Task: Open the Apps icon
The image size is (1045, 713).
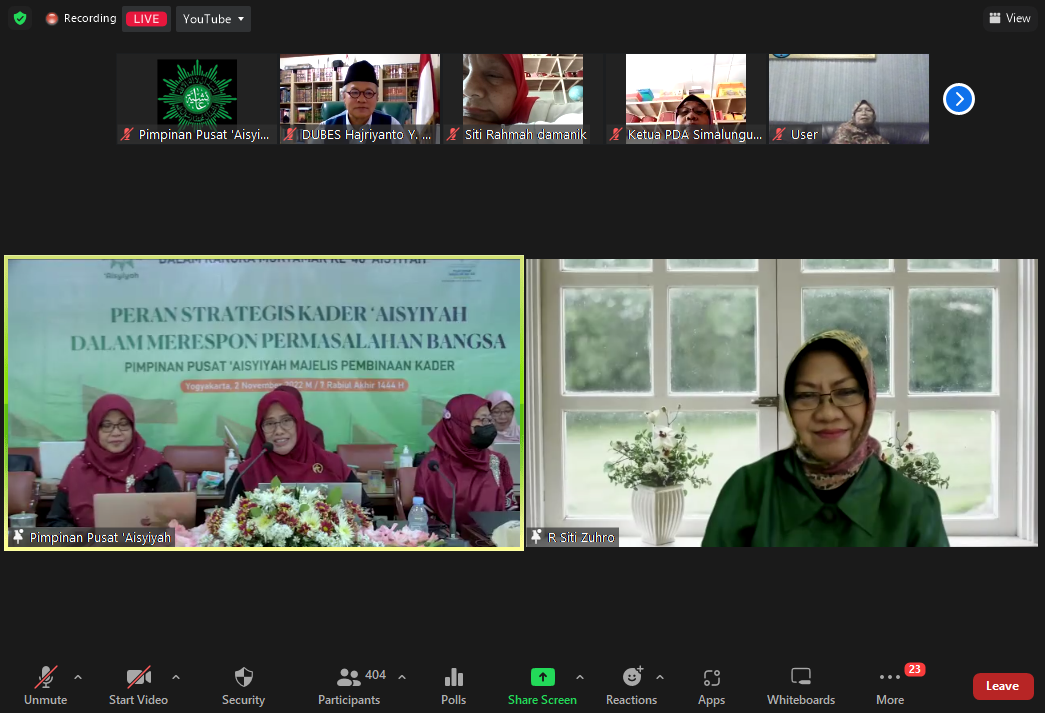Action: (711, 686)
